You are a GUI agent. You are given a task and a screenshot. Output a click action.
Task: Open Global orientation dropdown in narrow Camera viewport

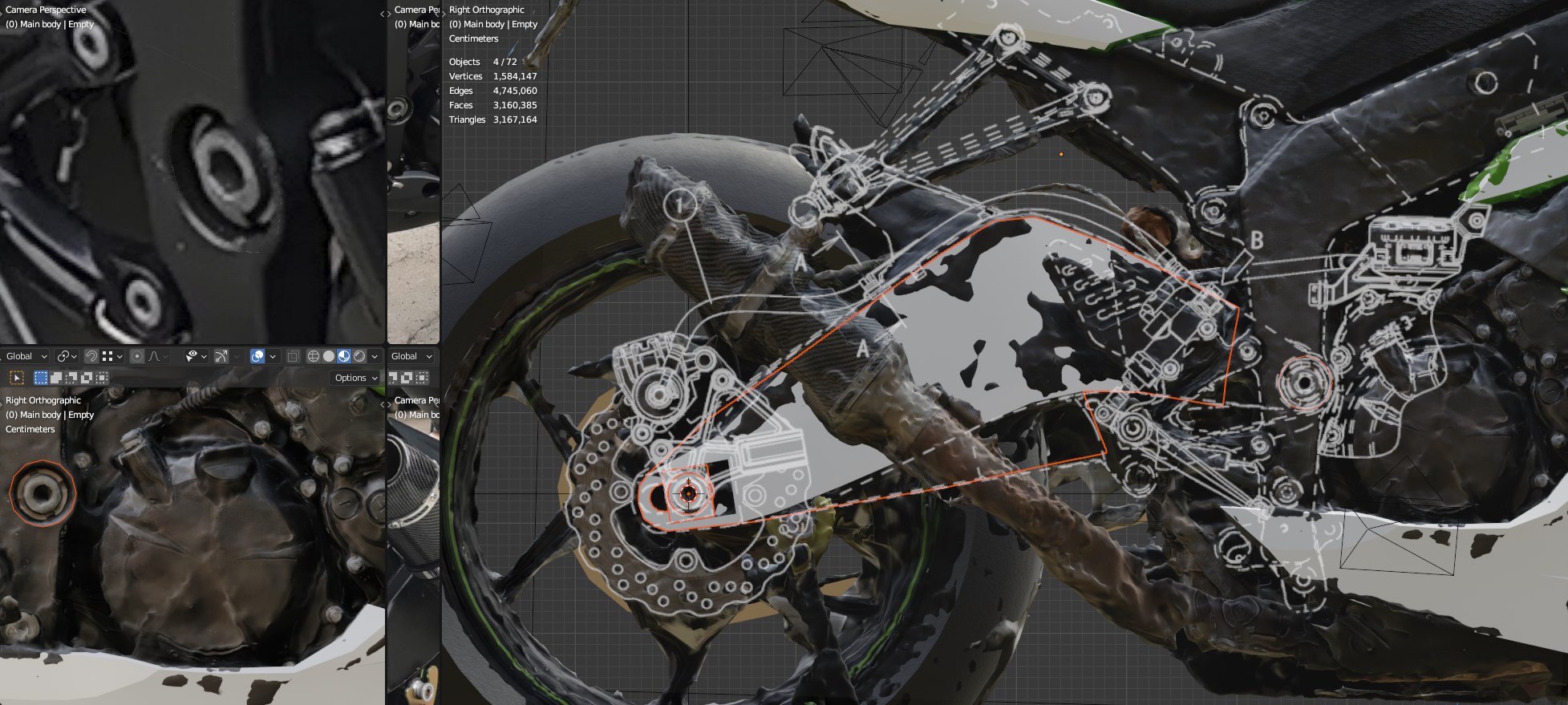point(412,356)
